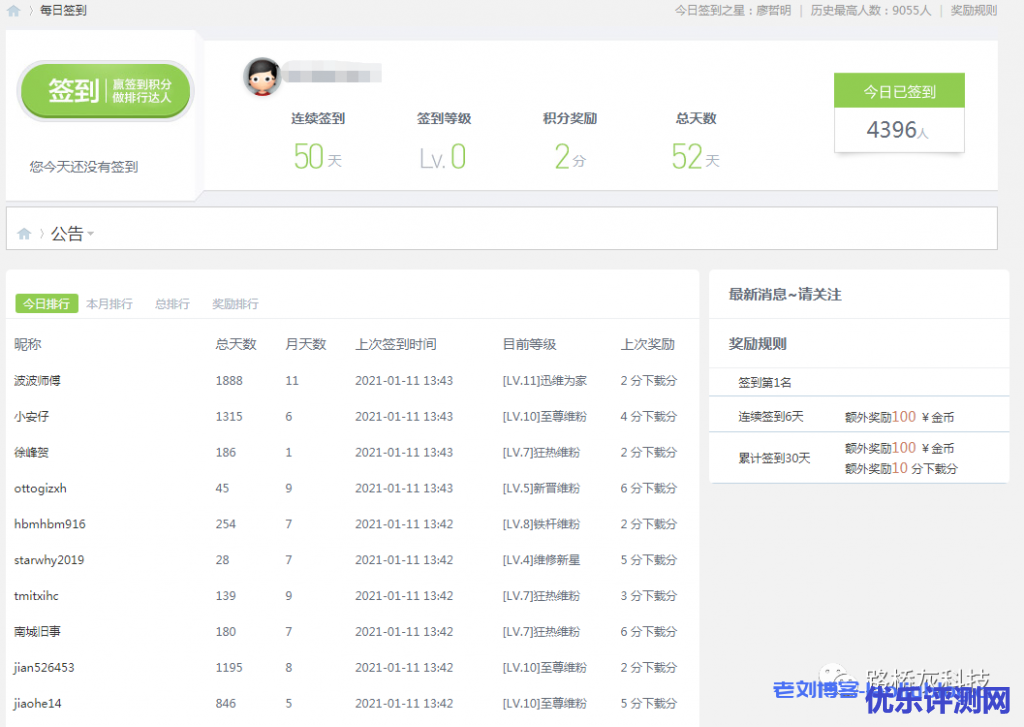
Task: Click the 今日已签到 green counter box
Action: (x=899, y=91)
